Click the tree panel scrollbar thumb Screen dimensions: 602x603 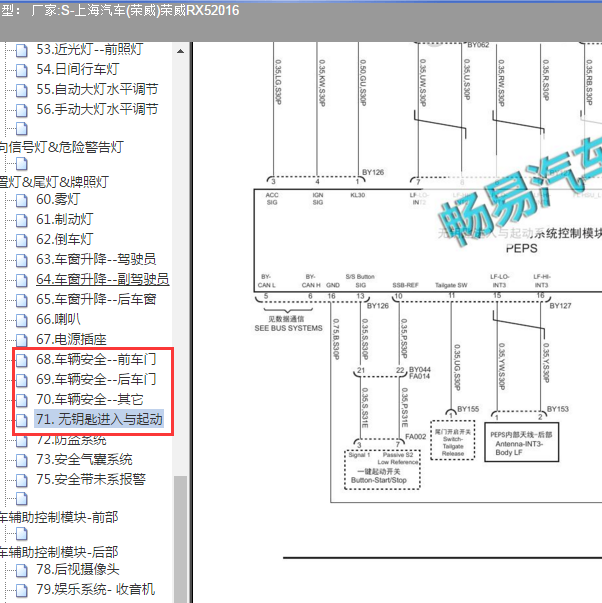tap(180, 538)
